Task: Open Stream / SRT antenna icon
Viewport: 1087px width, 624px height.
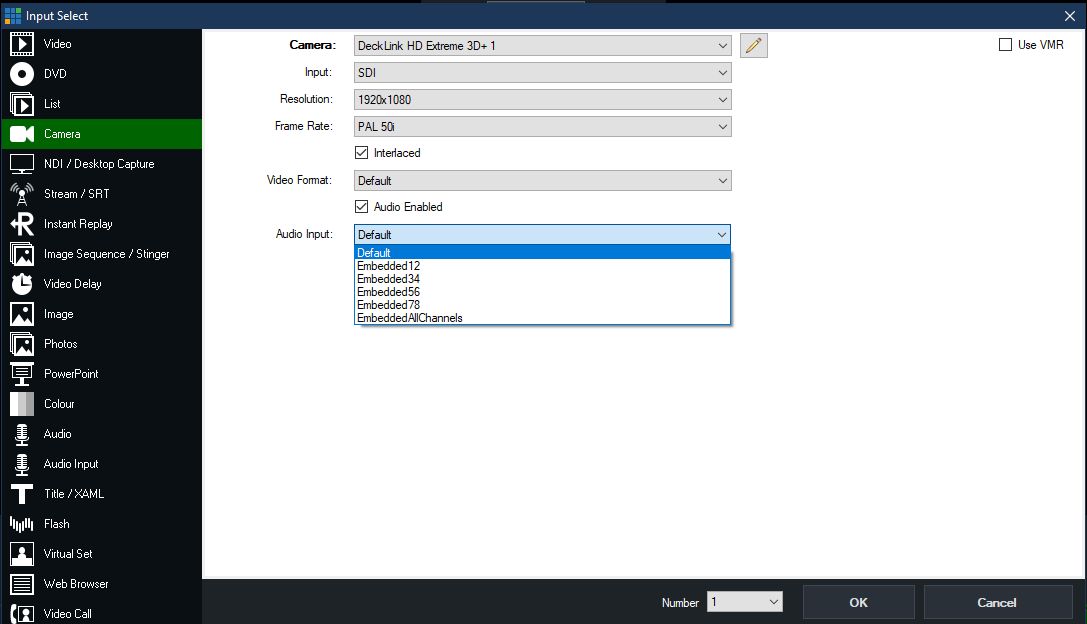Action: point(22,194)
